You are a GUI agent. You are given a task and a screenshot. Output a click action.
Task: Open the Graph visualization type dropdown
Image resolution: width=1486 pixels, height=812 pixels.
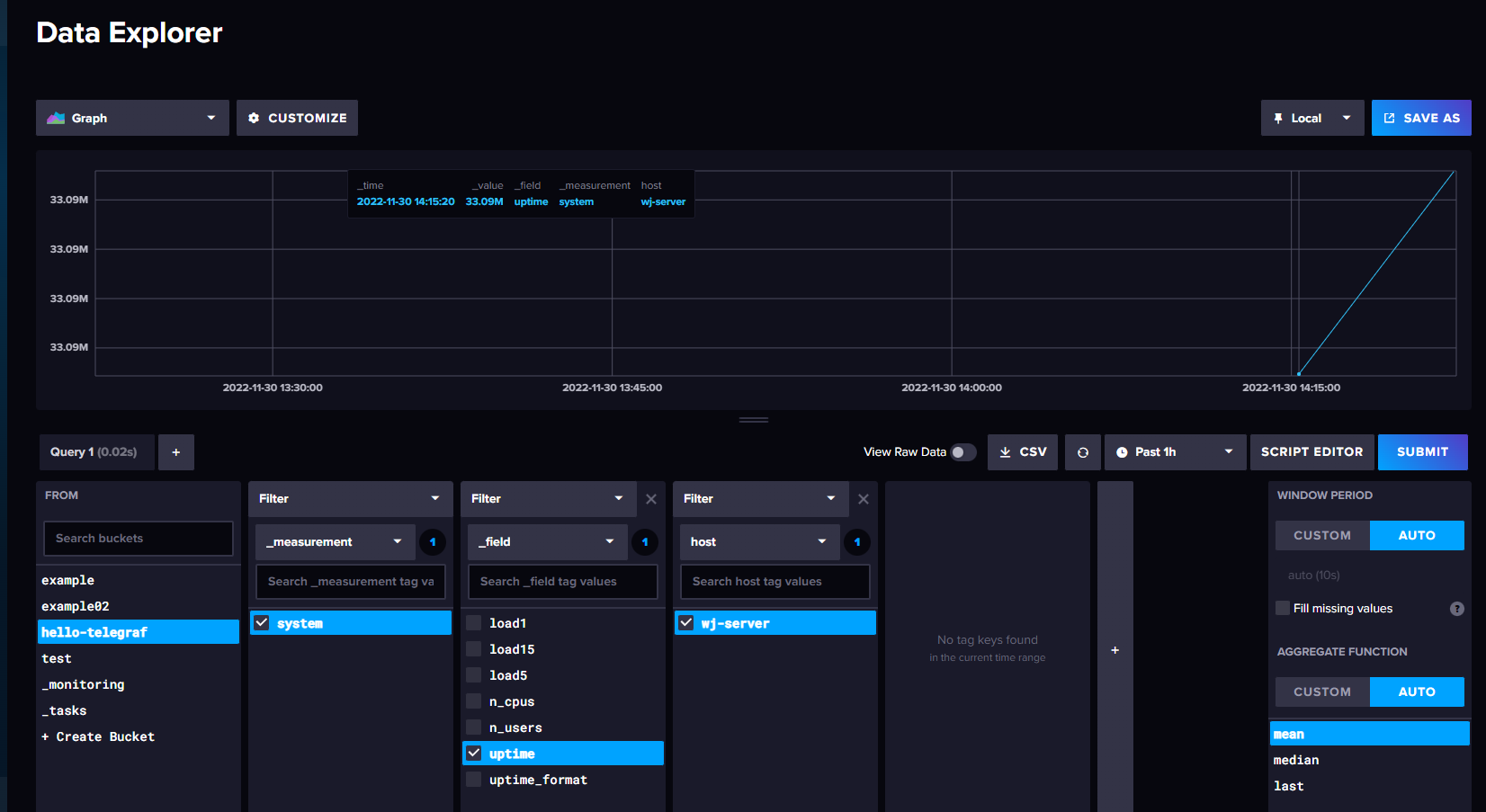(132, 118)
